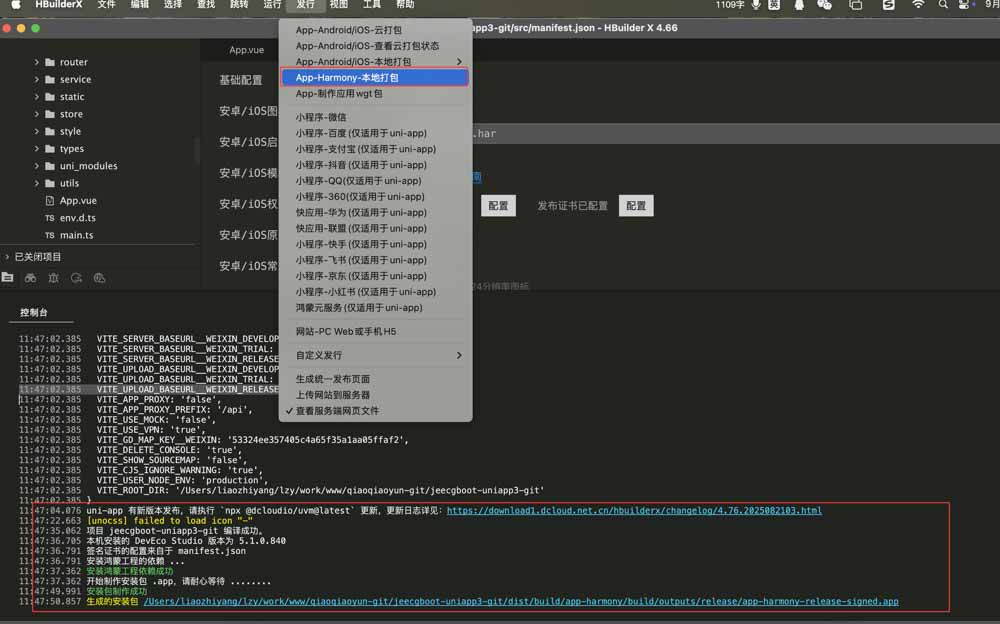Viewport: 1000px width, 624px height.
Task: Click the WeChat icon in menu bar
Action: (x=824, y=5)
